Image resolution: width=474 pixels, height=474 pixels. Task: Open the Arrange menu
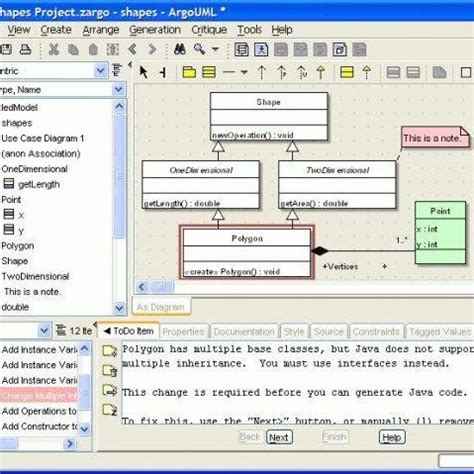(x=101, y=30)
